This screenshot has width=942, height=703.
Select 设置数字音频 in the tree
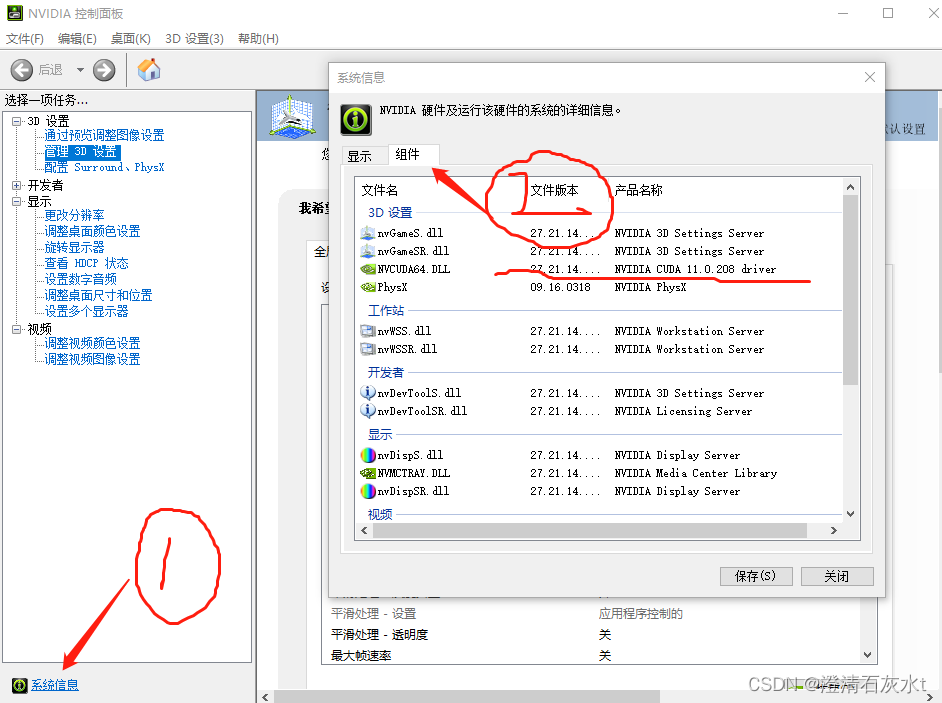[80, 279]
